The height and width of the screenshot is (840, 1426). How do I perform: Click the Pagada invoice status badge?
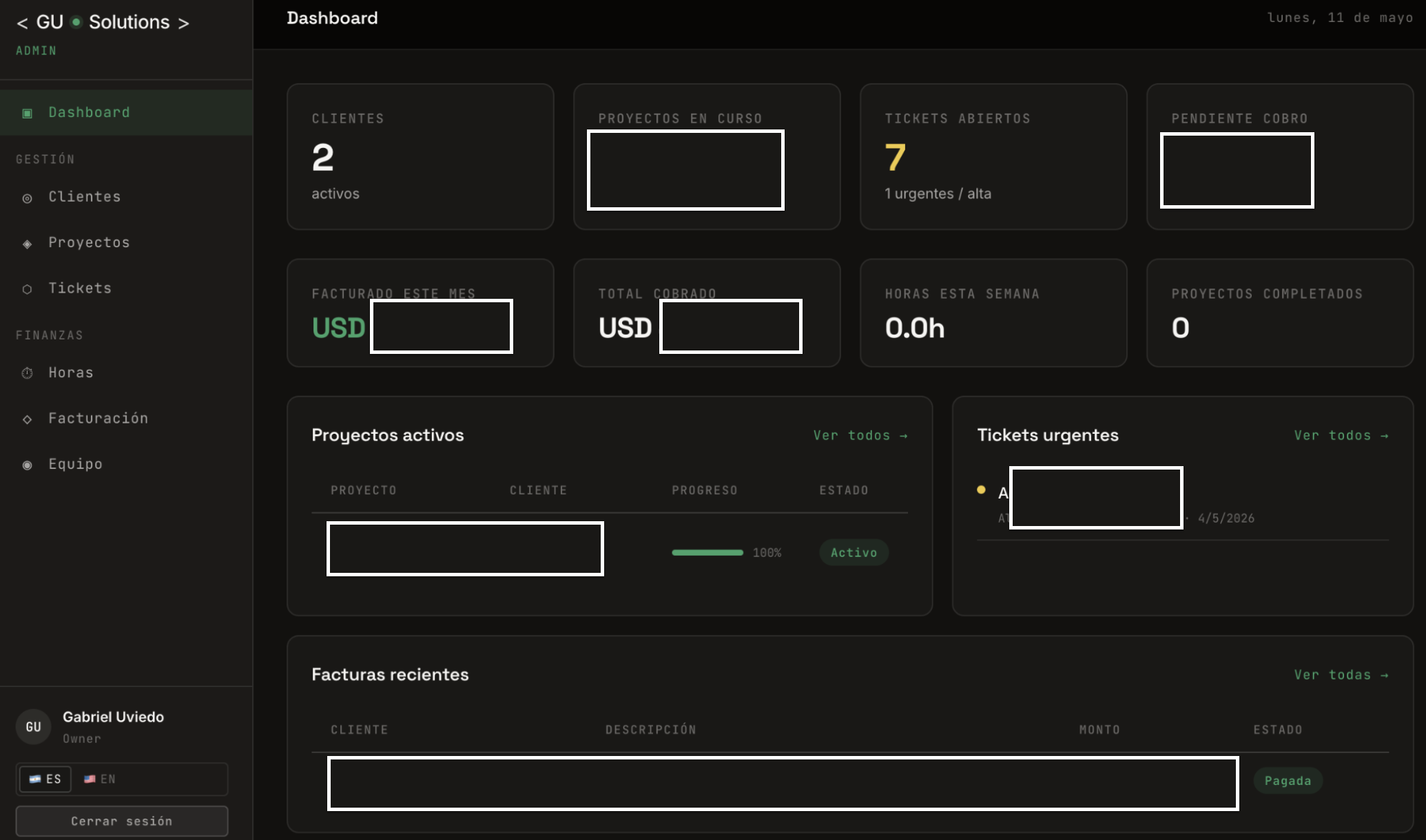[1288, 781]
